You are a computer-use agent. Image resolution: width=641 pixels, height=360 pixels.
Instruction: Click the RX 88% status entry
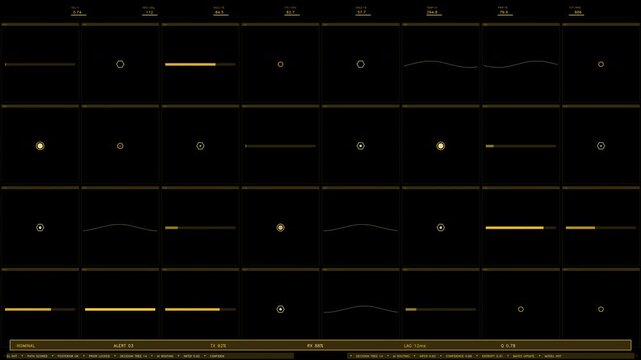coord(315,346)
